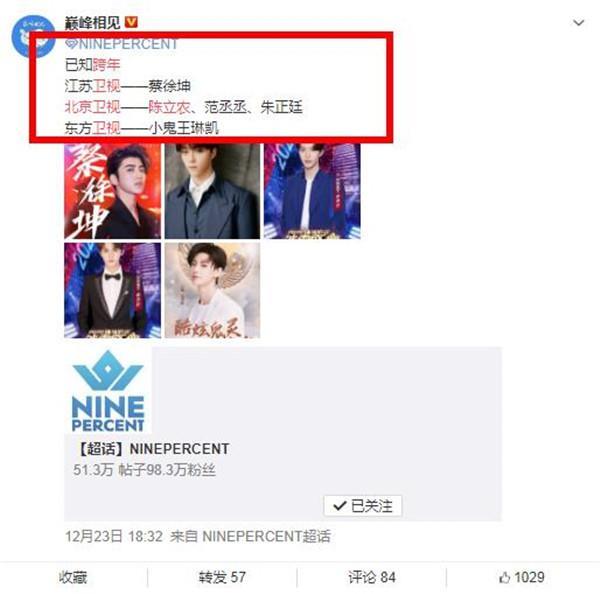Image resolution: width=600 pixels, height=594 pixels.
Task: Click 转发 57 to repost
Action: tap(222, 577)
